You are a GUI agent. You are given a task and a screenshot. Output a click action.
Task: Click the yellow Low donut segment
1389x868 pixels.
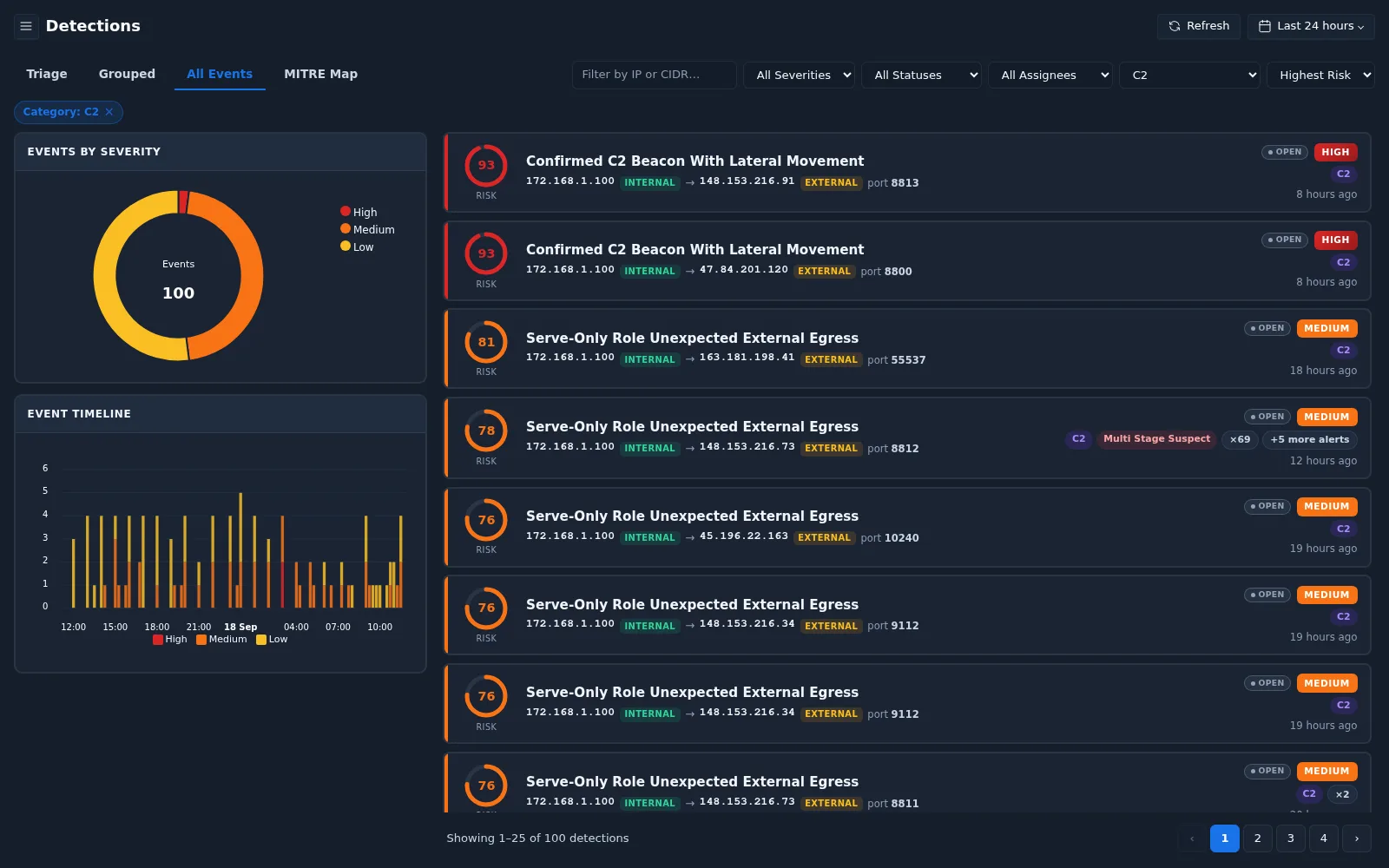(x=105, y=276)
